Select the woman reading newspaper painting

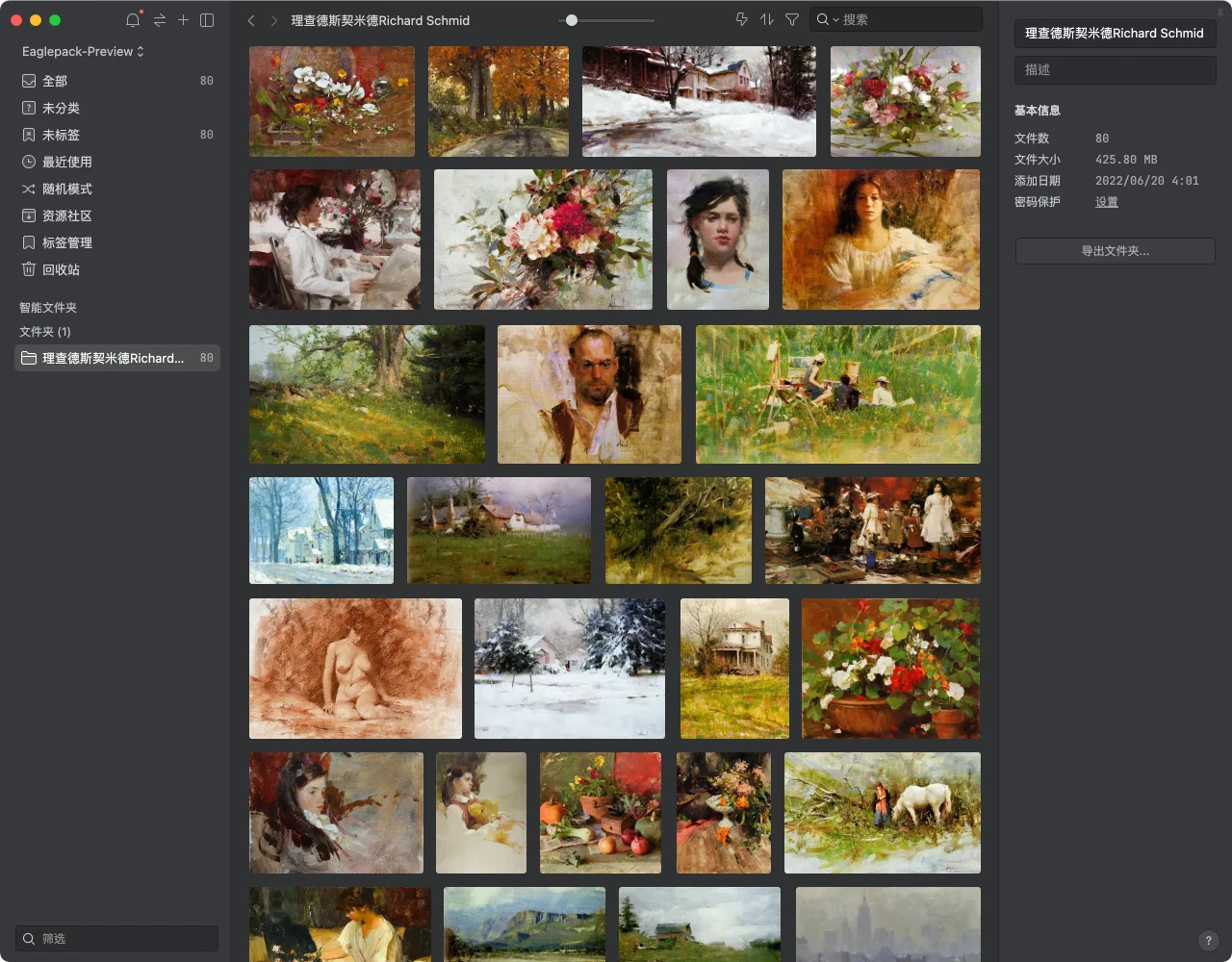[x=335, y=240]
